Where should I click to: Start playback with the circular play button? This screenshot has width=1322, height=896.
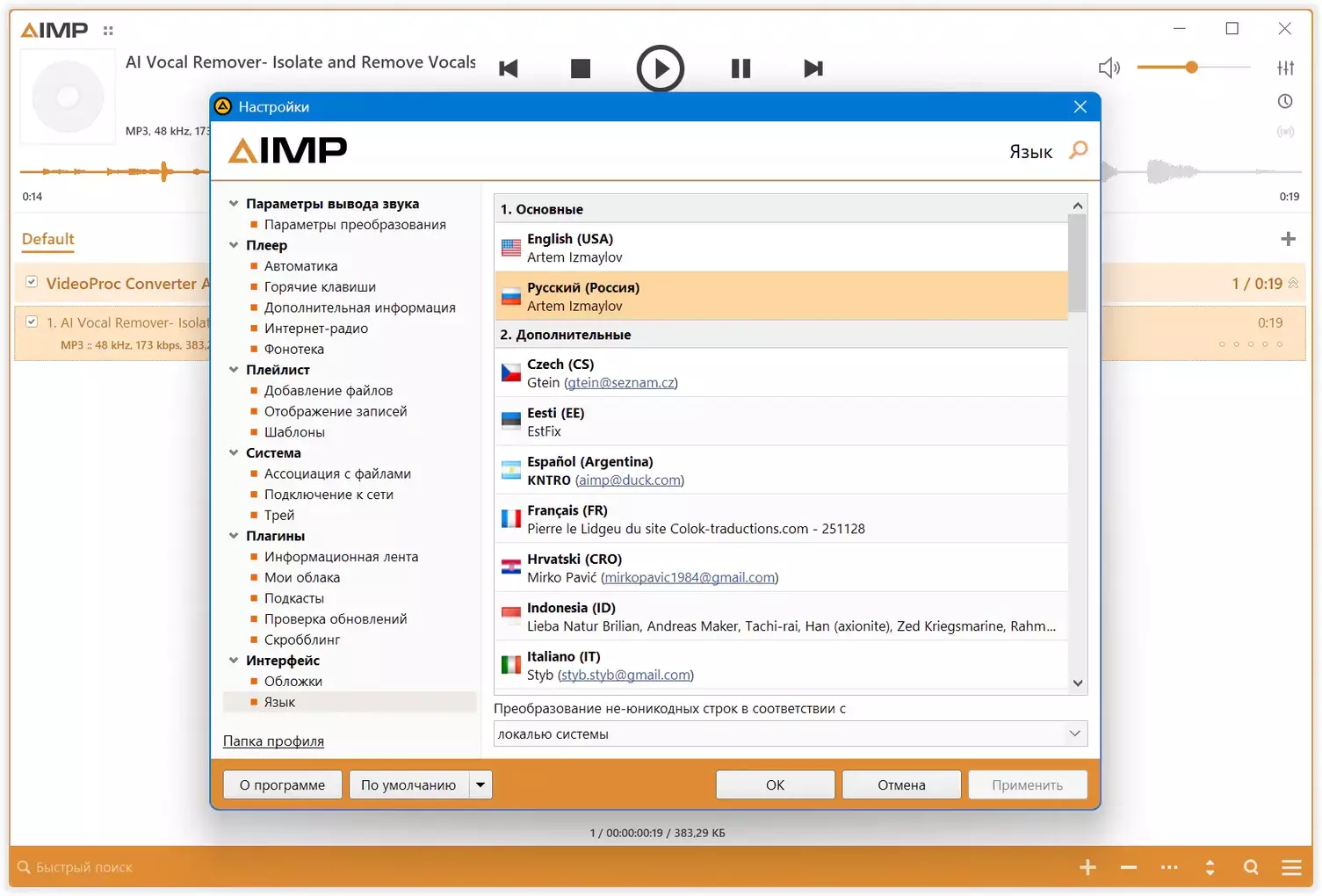(661, 69)
